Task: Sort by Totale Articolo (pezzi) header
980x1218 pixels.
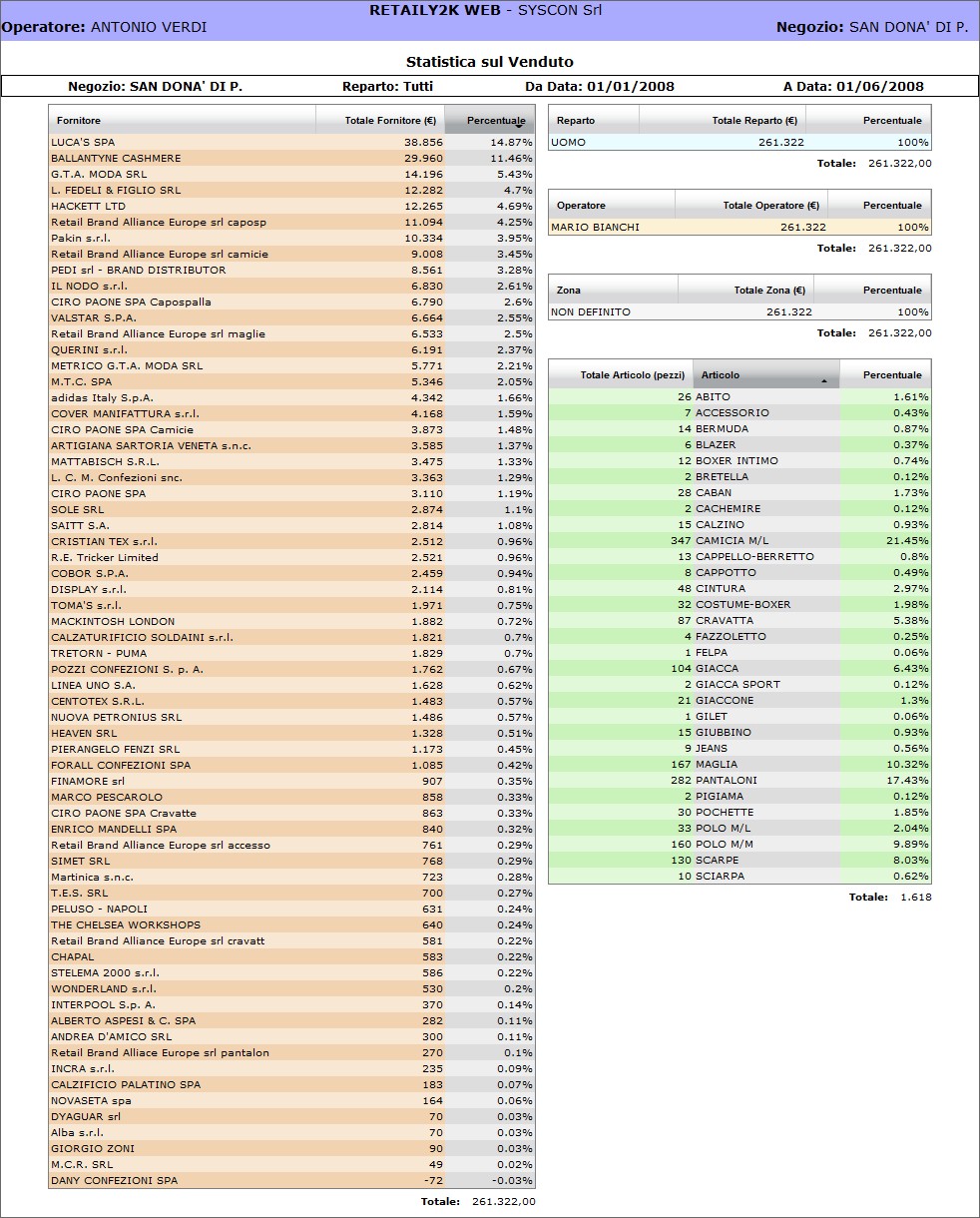Action: coord(621,374)
